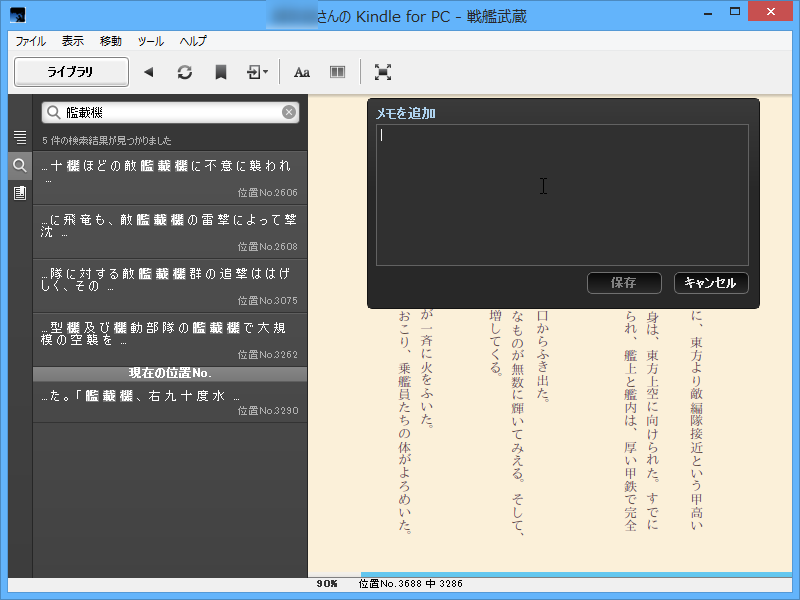Return to library via ライブラリ button
The width and height of the screenshot is (800, 600).
tap(71, 71)
